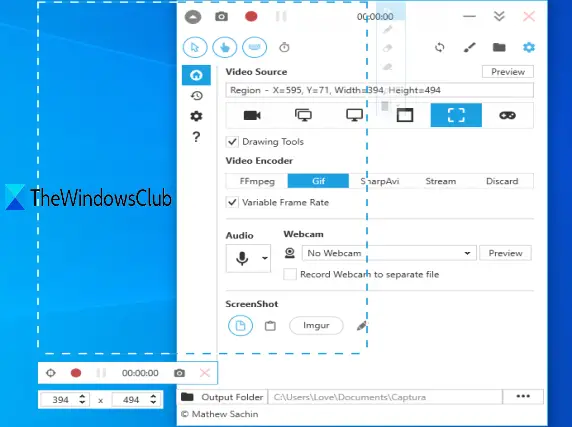The width and height of the screenshot is (572, 427).
Task: Enable Record Webcam to separate file
Action: point(290,274)
